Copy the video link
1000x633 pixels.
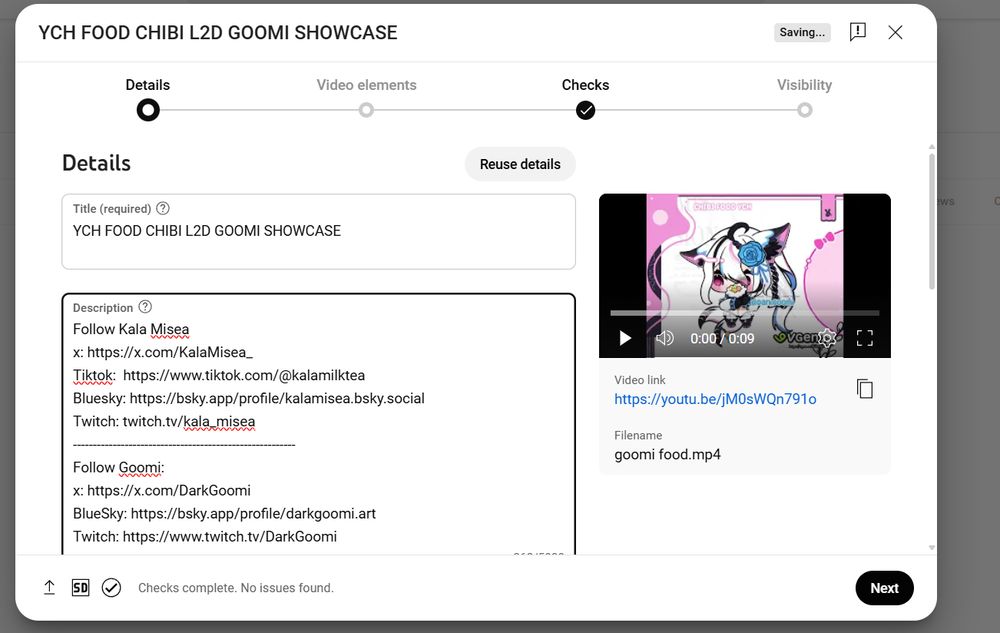coord(865,388)
